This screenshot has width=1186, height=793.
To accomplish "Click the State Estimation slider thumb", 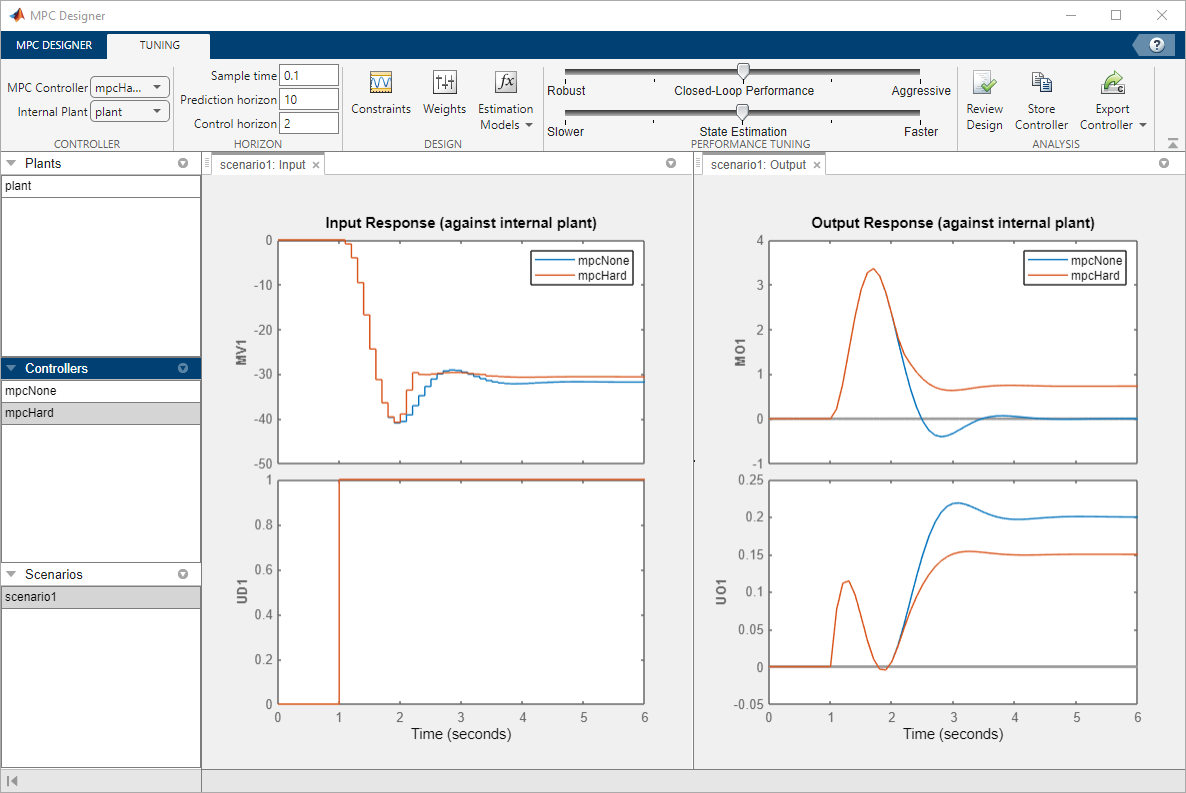I will 743,113.
